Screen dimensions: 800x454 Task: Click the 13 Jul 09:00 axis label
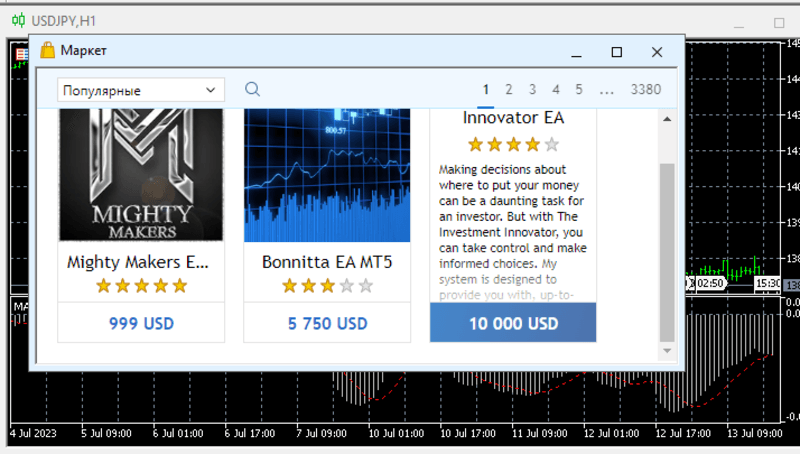click(x=754, y=434)
